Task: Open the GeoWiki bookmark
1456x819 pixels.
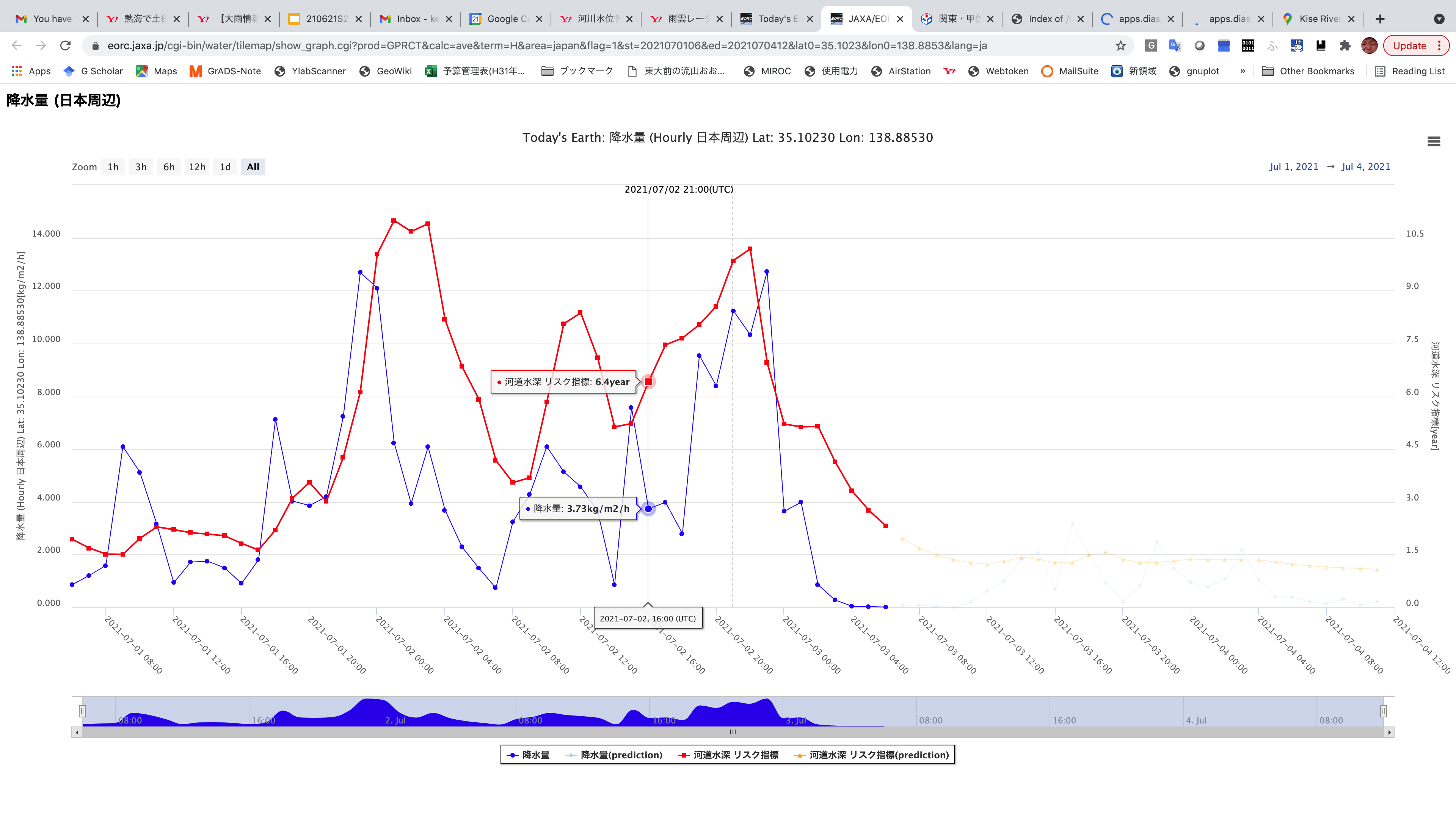Action: pyautogui.click(x=386, y=71)
